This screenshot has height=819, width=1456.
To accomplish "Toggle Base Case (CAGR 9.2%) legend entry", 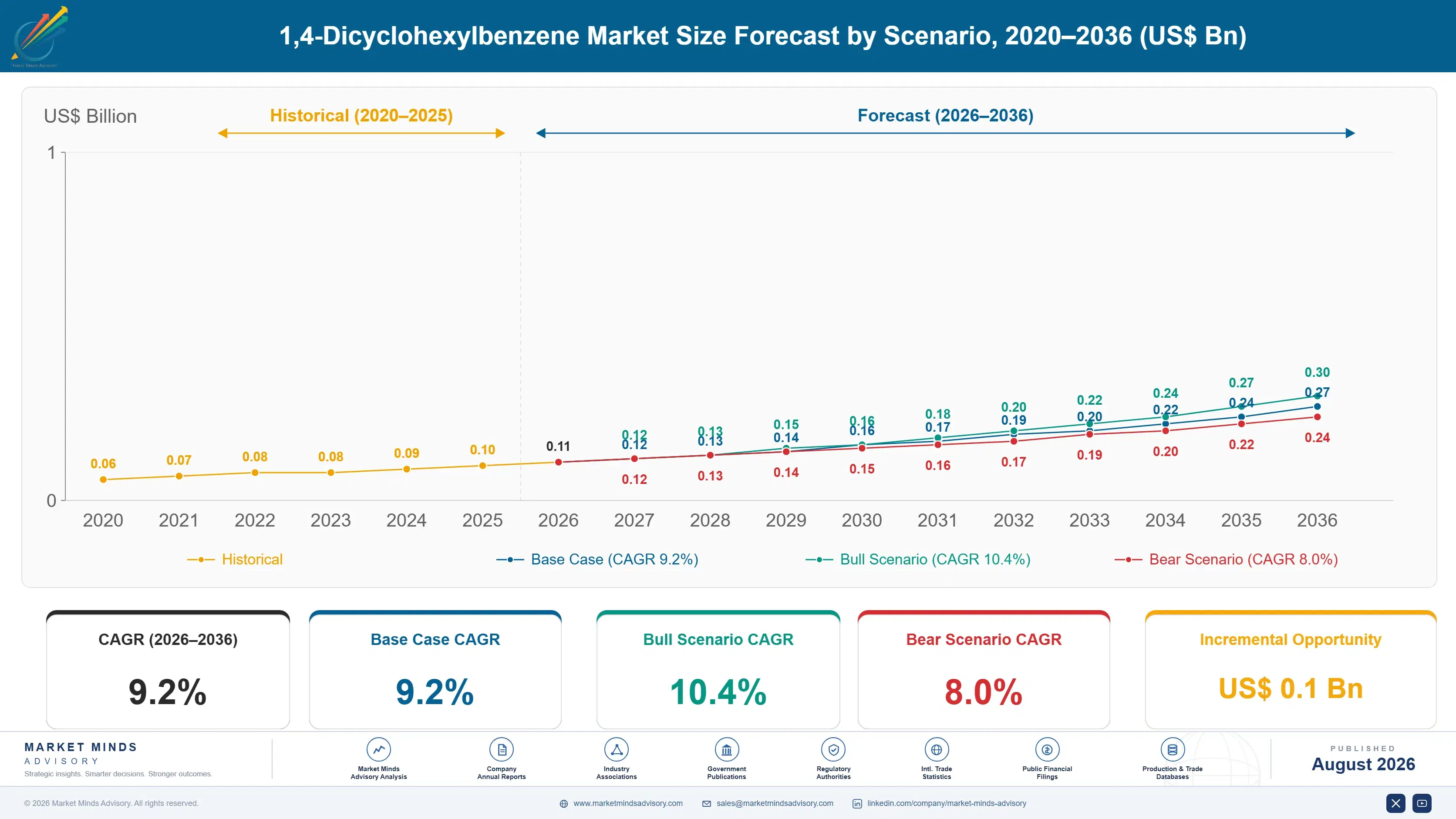I will [x=597, y=559].
